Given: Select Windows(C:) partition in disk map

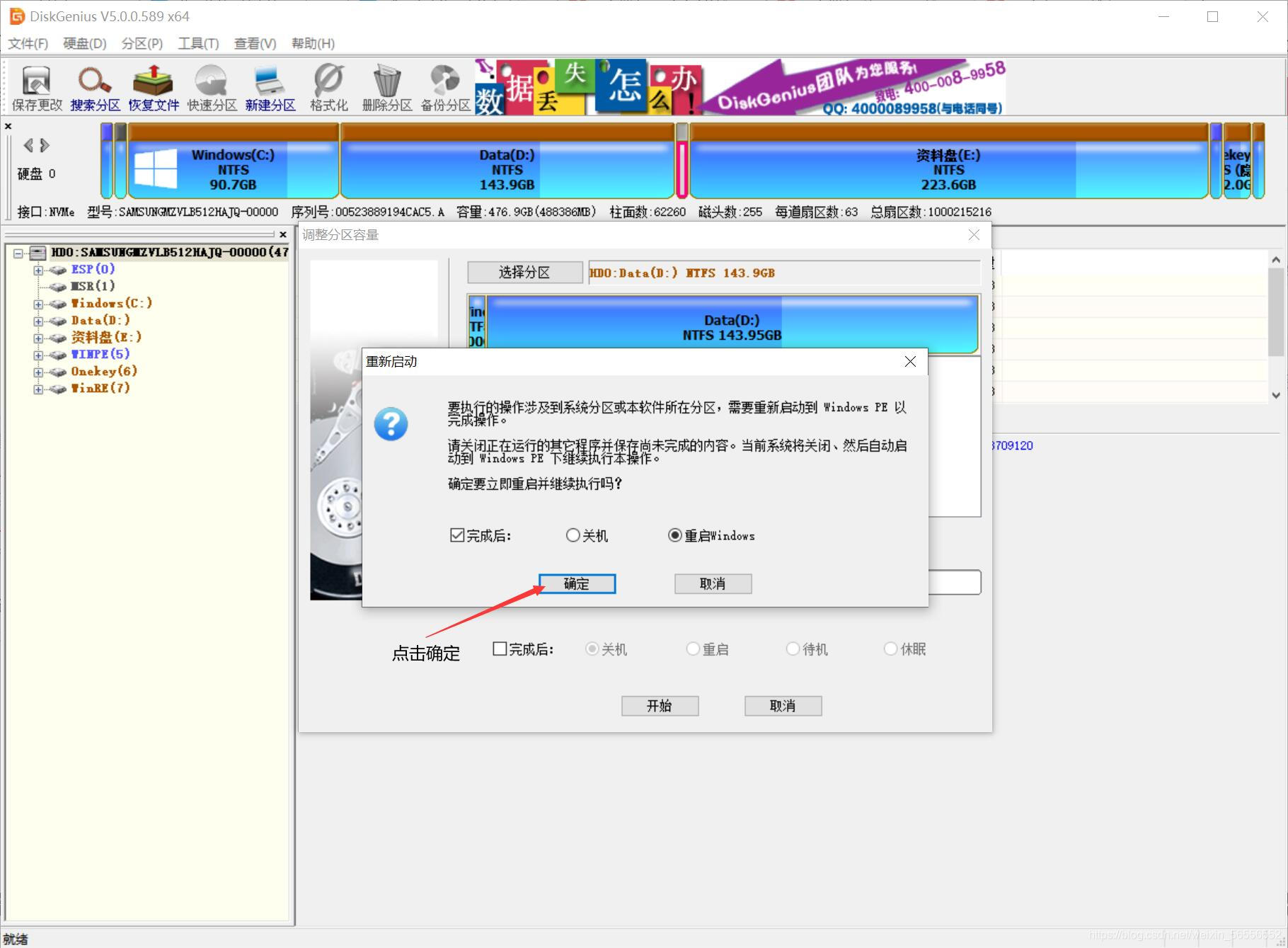Looking at the screenshot, I should coord(234,161).
